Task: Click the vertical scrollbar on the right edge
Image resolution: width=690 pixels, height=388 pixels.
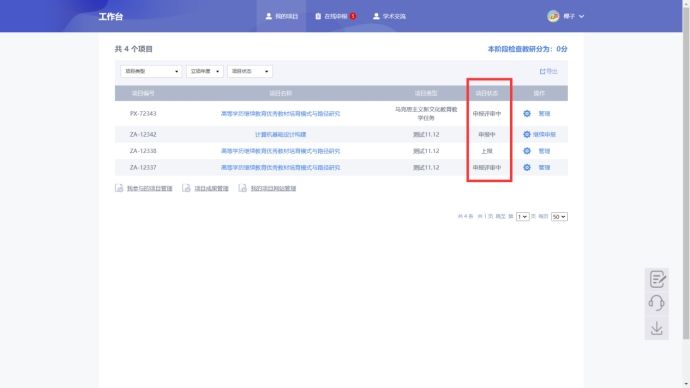Action: (686, 172)
